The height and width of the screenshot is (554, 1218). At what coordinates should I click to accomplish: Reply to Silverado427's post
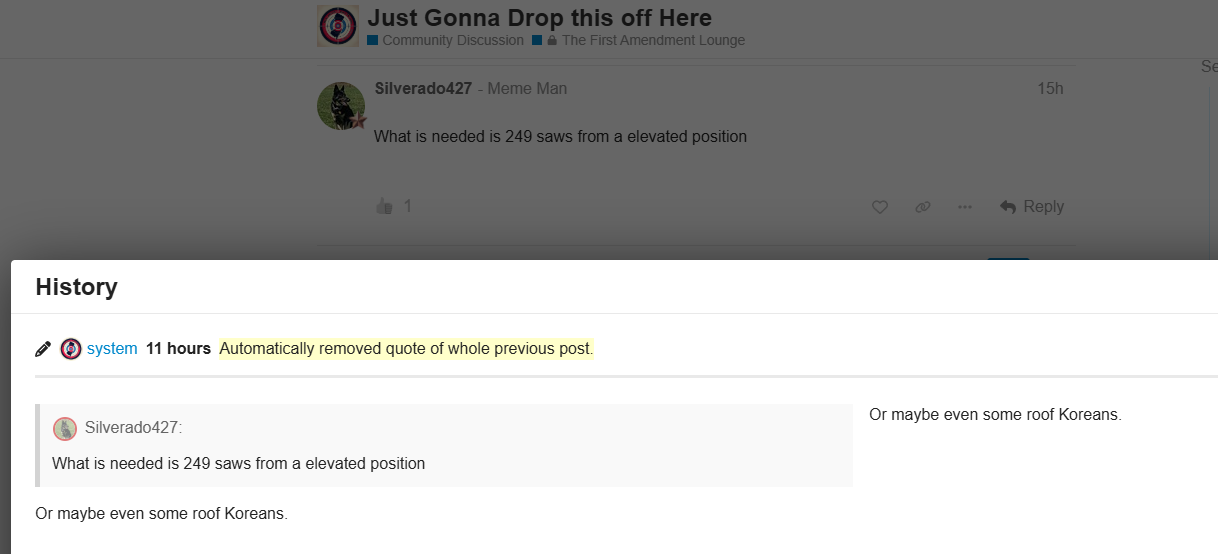point(1032,207)
